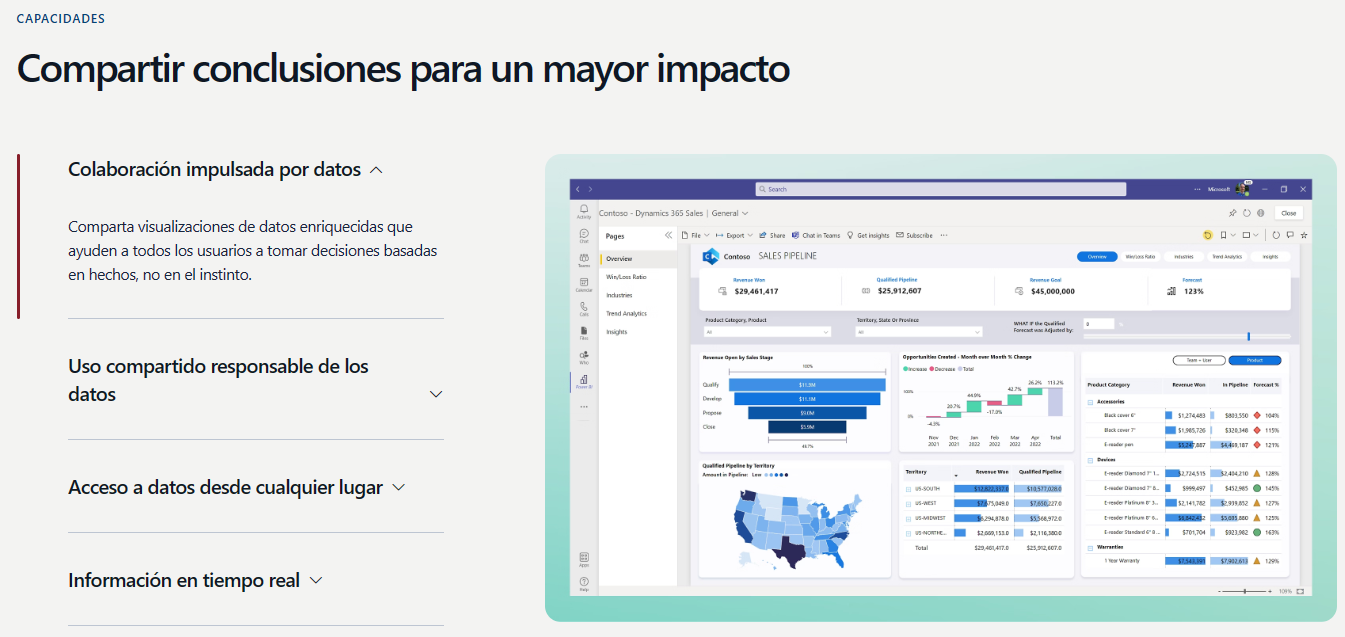
Task: Click the yellow reset undo icon
Action: 1207,235
